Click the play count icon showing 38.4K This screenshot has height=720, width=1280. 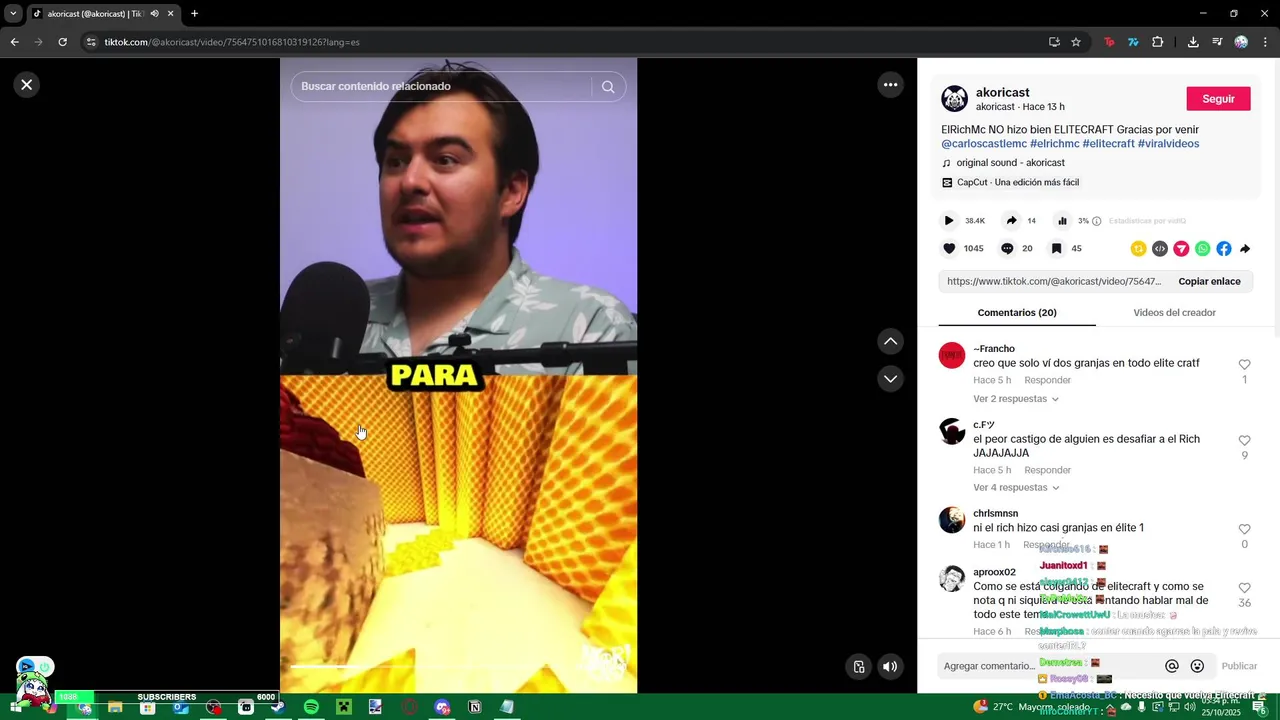(949, 221)
